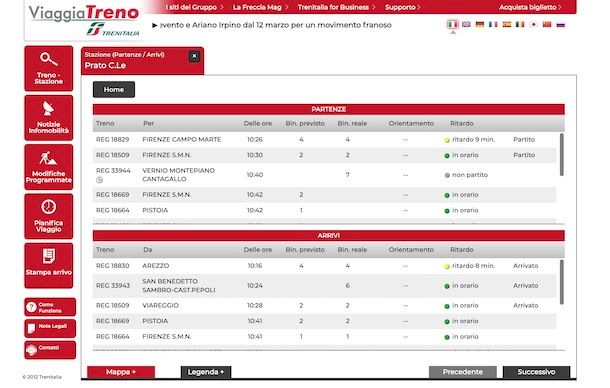Click the 10:40 departure time
The width and height of the screenshot is (610, 388).
255,175
